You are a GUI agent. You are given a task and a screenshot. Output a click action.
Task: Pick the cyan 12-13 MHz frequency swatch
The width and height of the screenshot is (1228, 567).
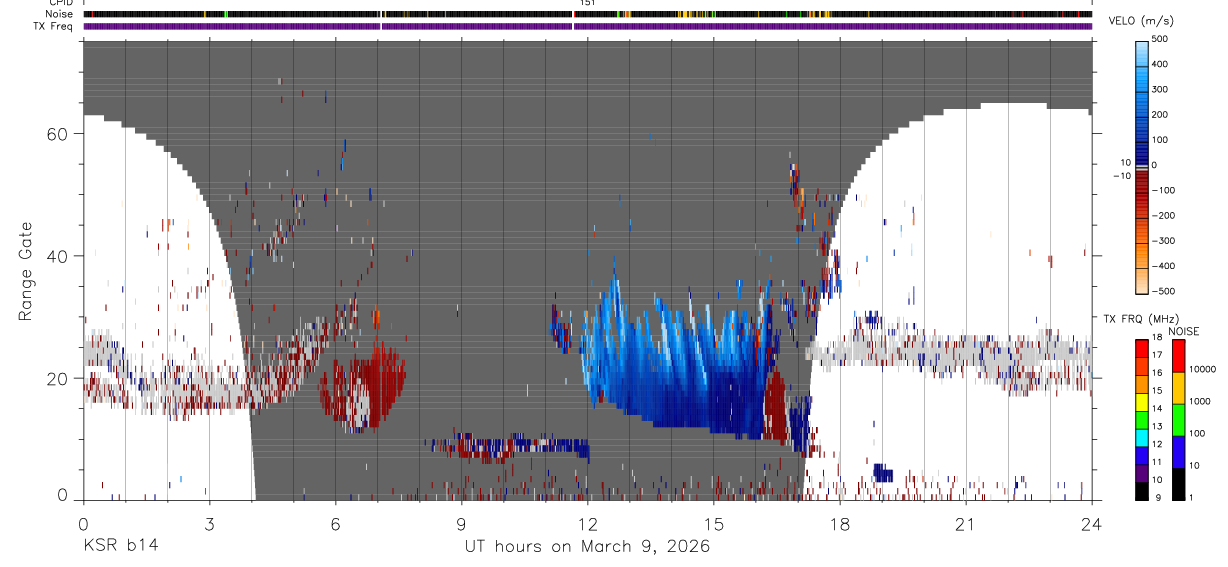click(x=1142, y=438)
